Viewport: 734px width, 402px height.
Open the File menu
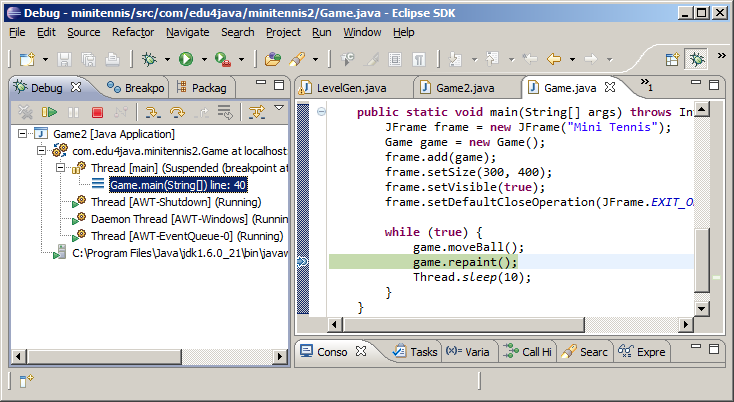(17, 32)
